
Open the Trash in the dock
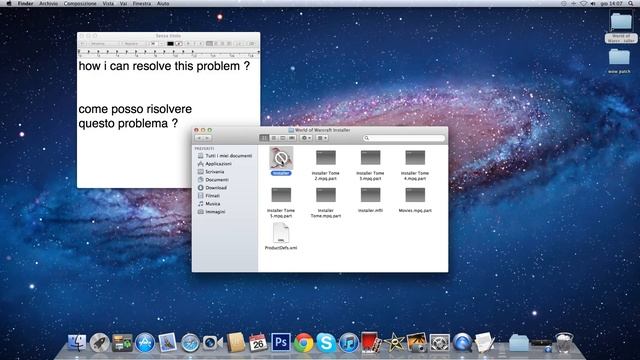(x=564, y=343)
